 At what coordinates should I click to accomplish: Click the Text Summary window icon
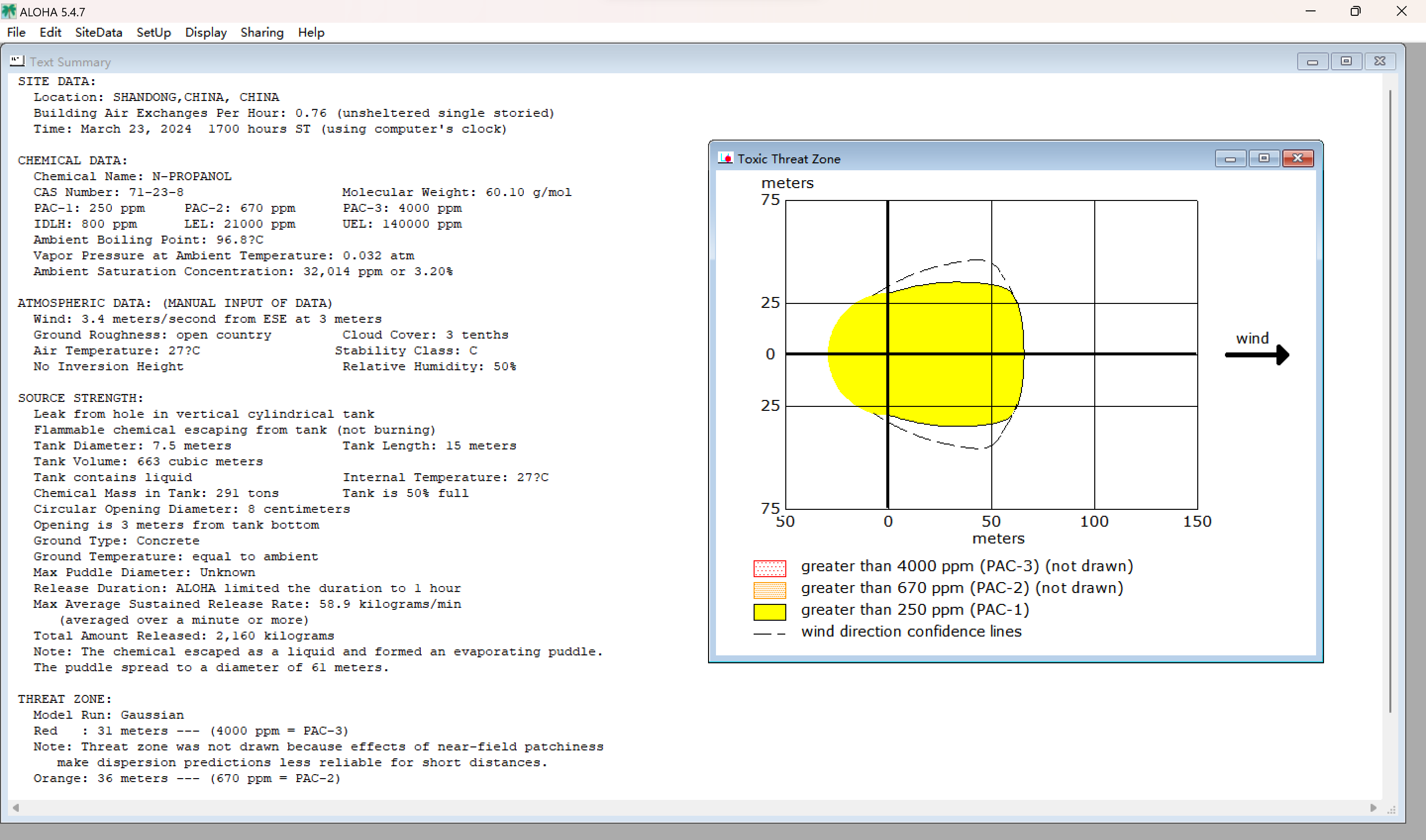click(17, 60)
